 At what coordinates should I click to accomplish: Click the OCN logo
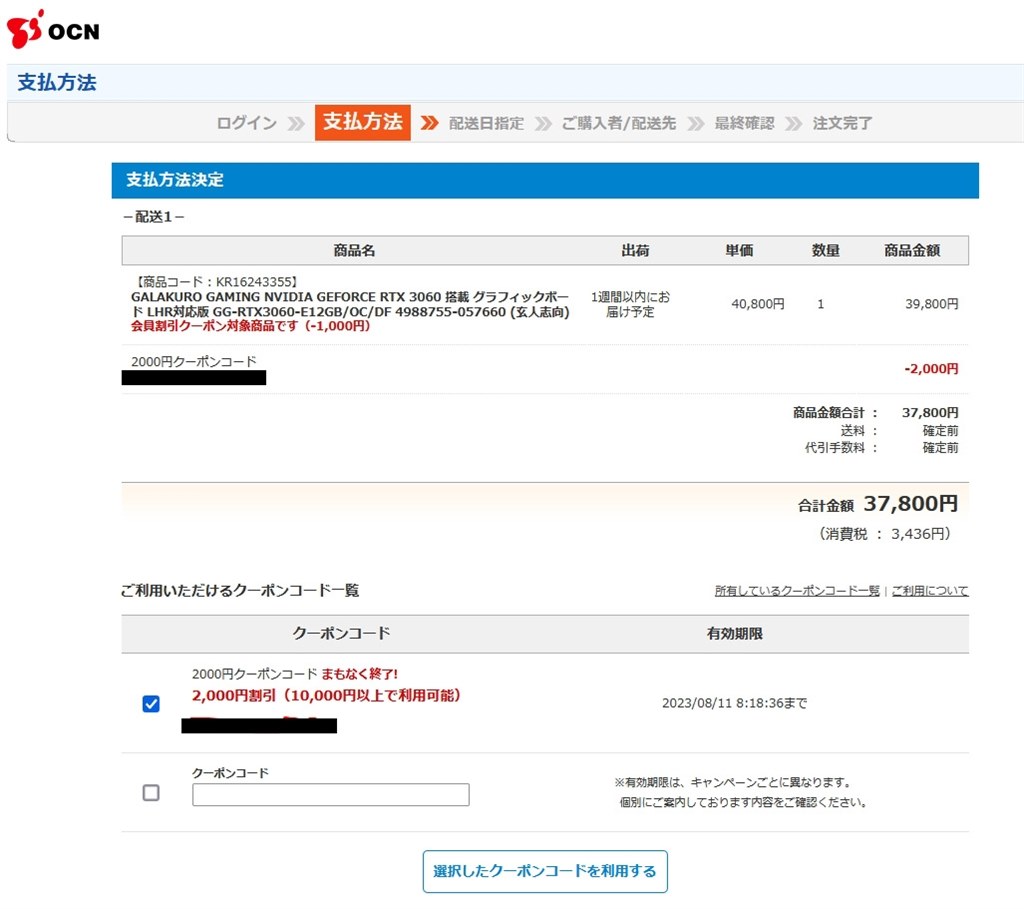53,29
